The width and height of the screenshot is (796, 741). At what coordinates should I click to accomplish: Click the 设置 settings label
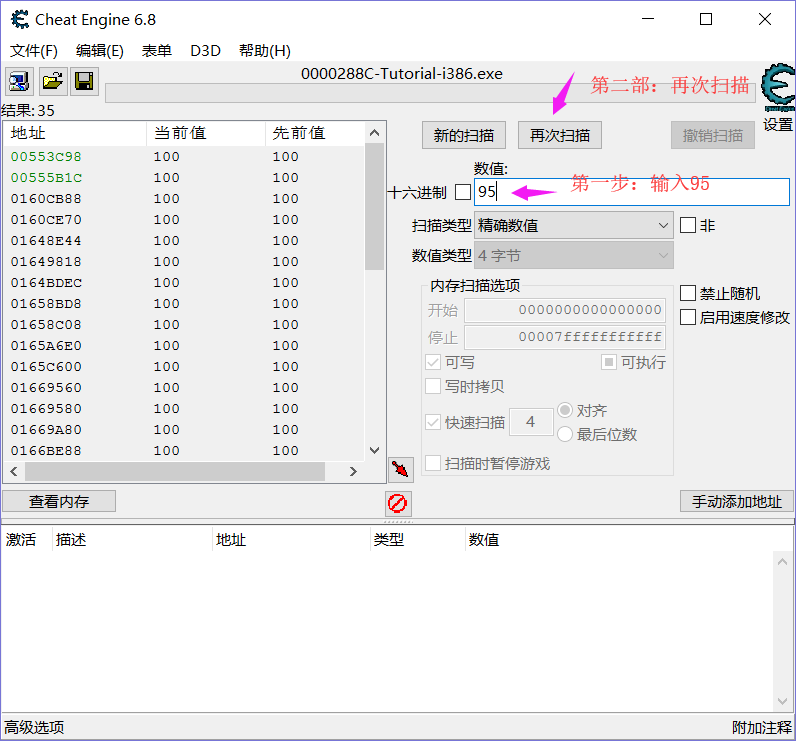tap(778, 124)
